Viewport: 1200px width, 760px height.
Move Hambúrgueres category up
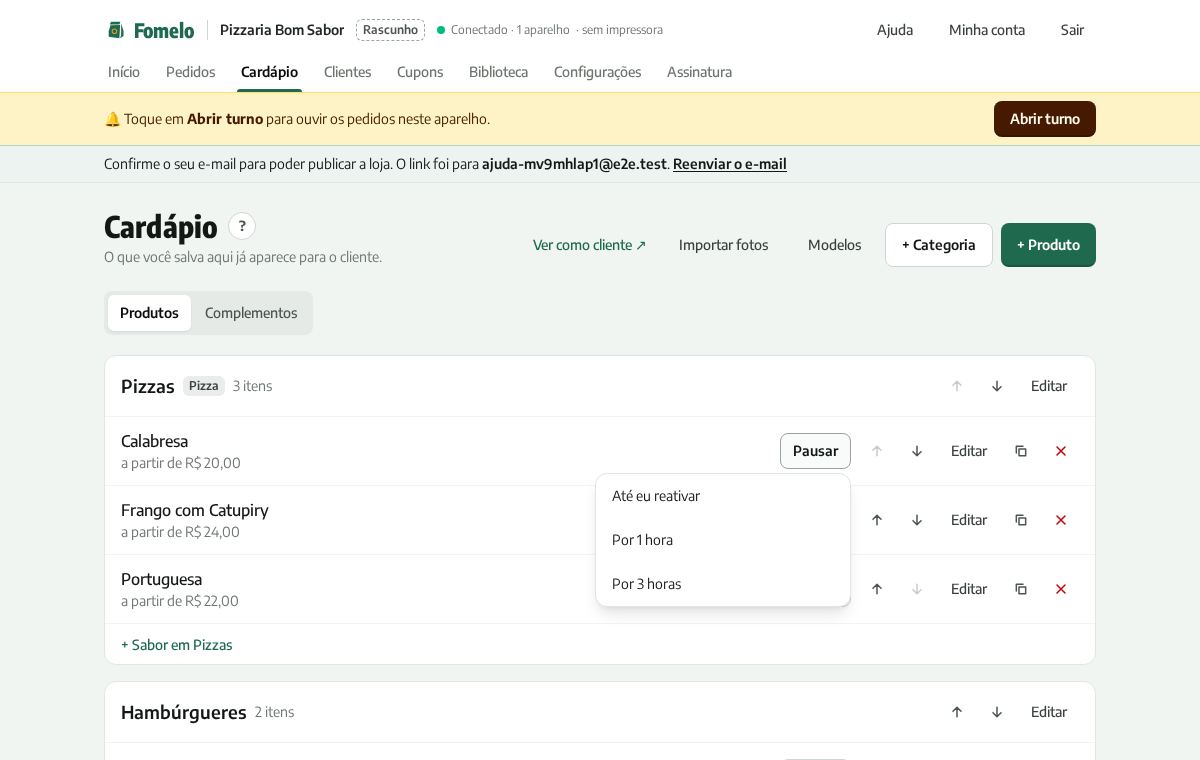point(957,712)
